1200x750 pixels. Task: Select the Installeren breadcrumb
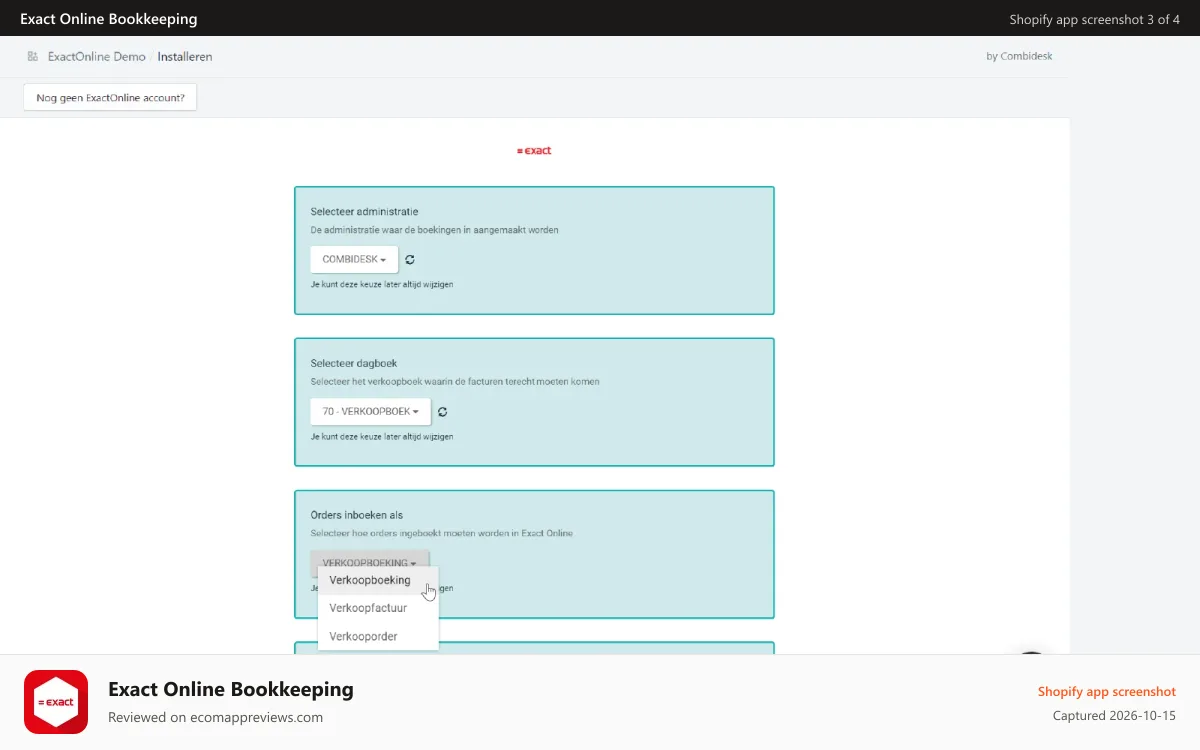point(185,57)
